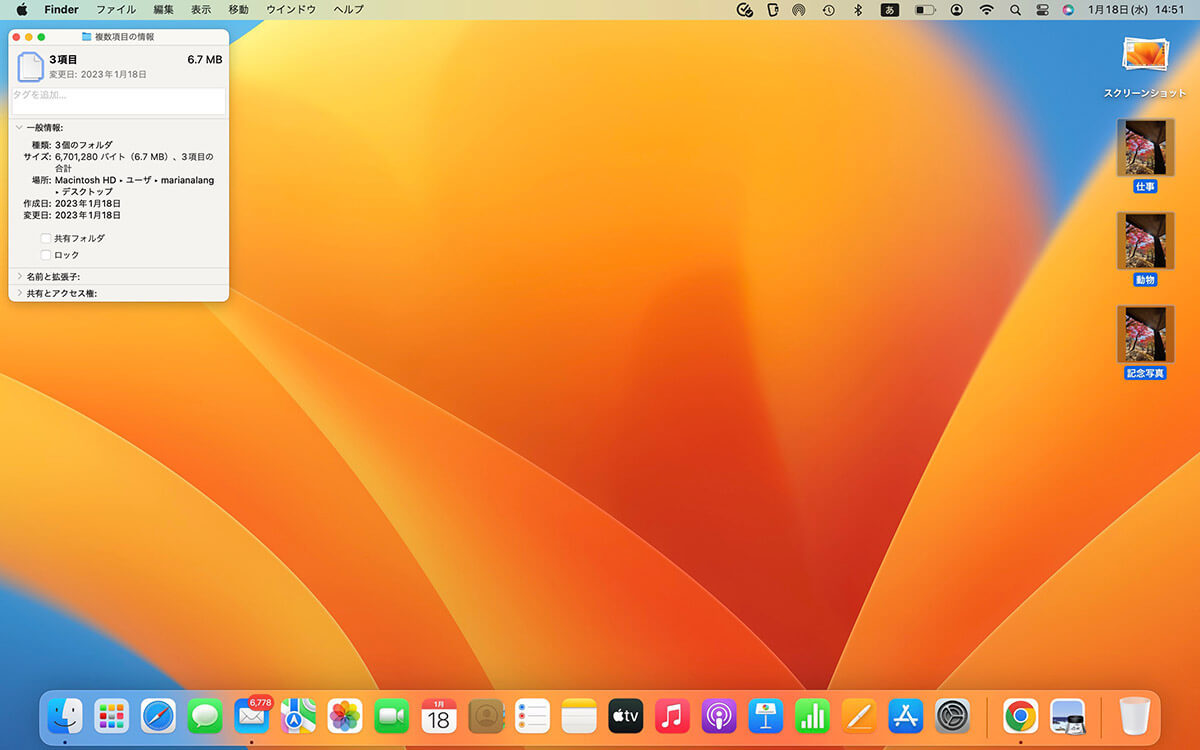Launch Keynote from the Dock
1200x750 pixels.
pos(766,716)
